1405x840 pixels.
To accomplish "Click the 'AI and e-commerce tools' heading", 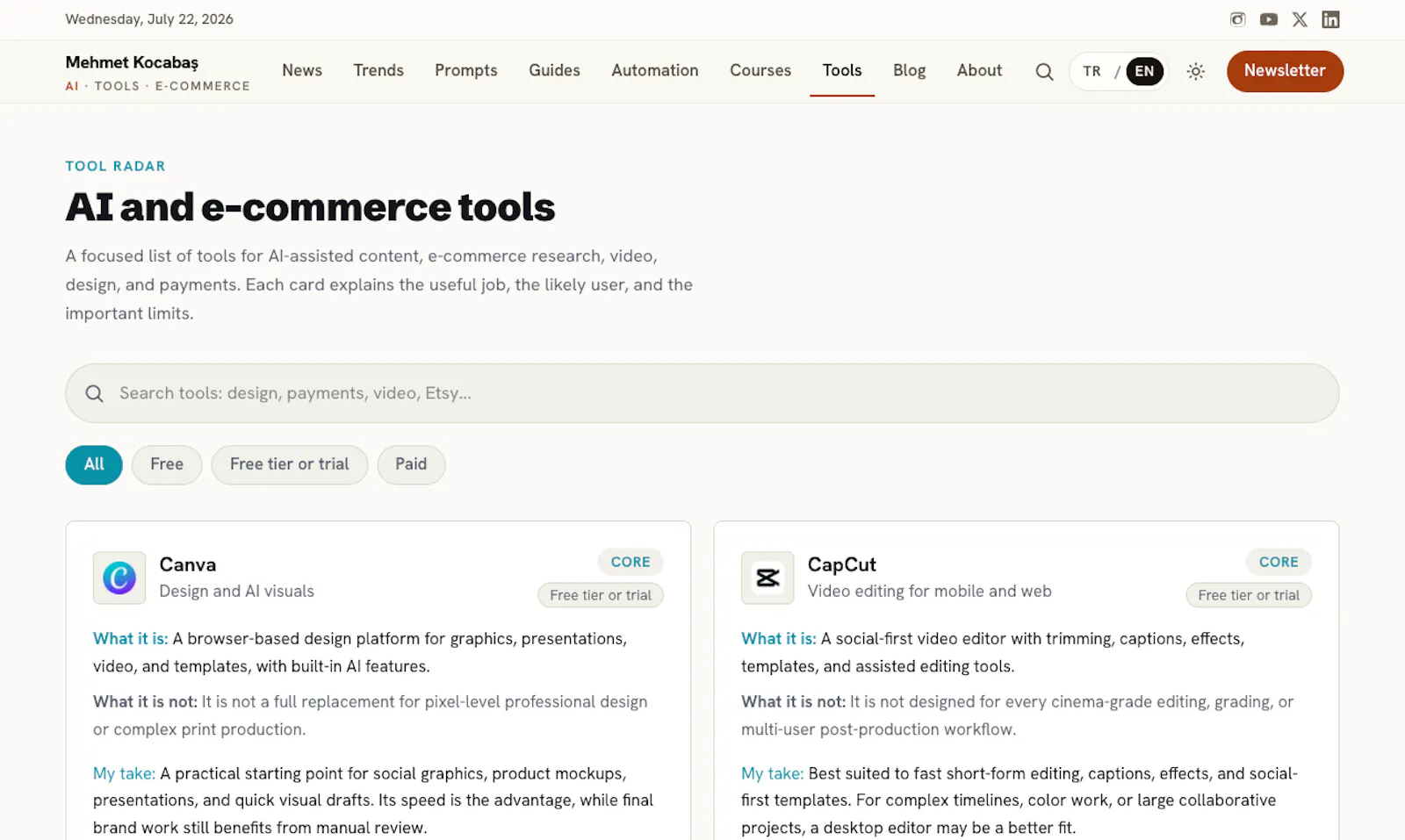I will pyautogui.click(x=310, y=207).
